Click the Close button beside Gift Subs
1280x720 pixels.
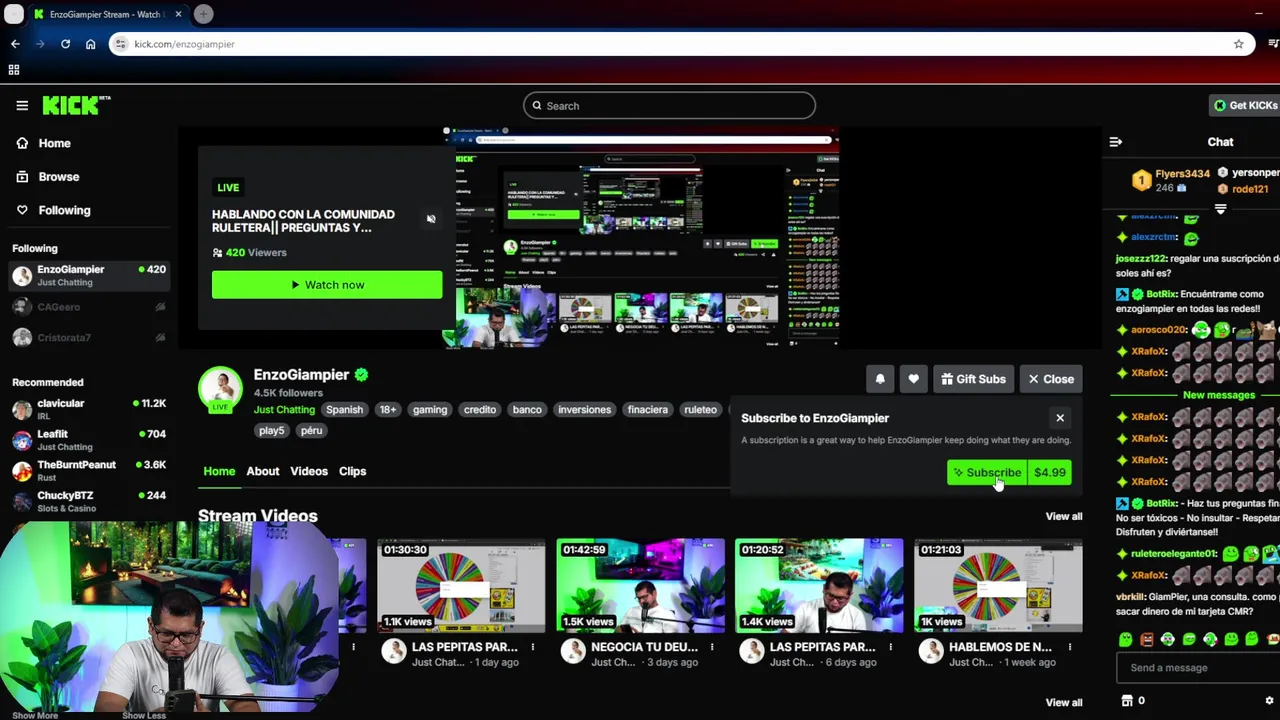pos(1051,379)
